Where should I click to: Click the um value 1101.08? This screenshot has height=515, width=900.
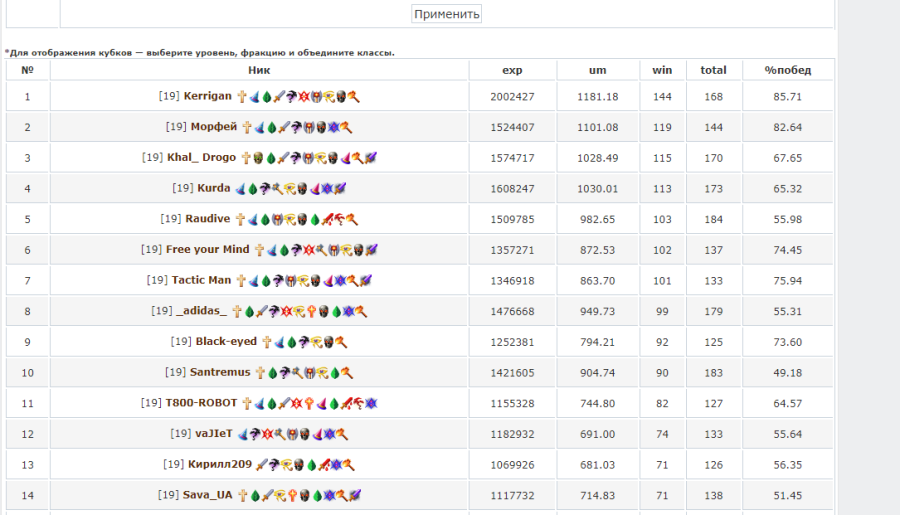tap(598, 127)
